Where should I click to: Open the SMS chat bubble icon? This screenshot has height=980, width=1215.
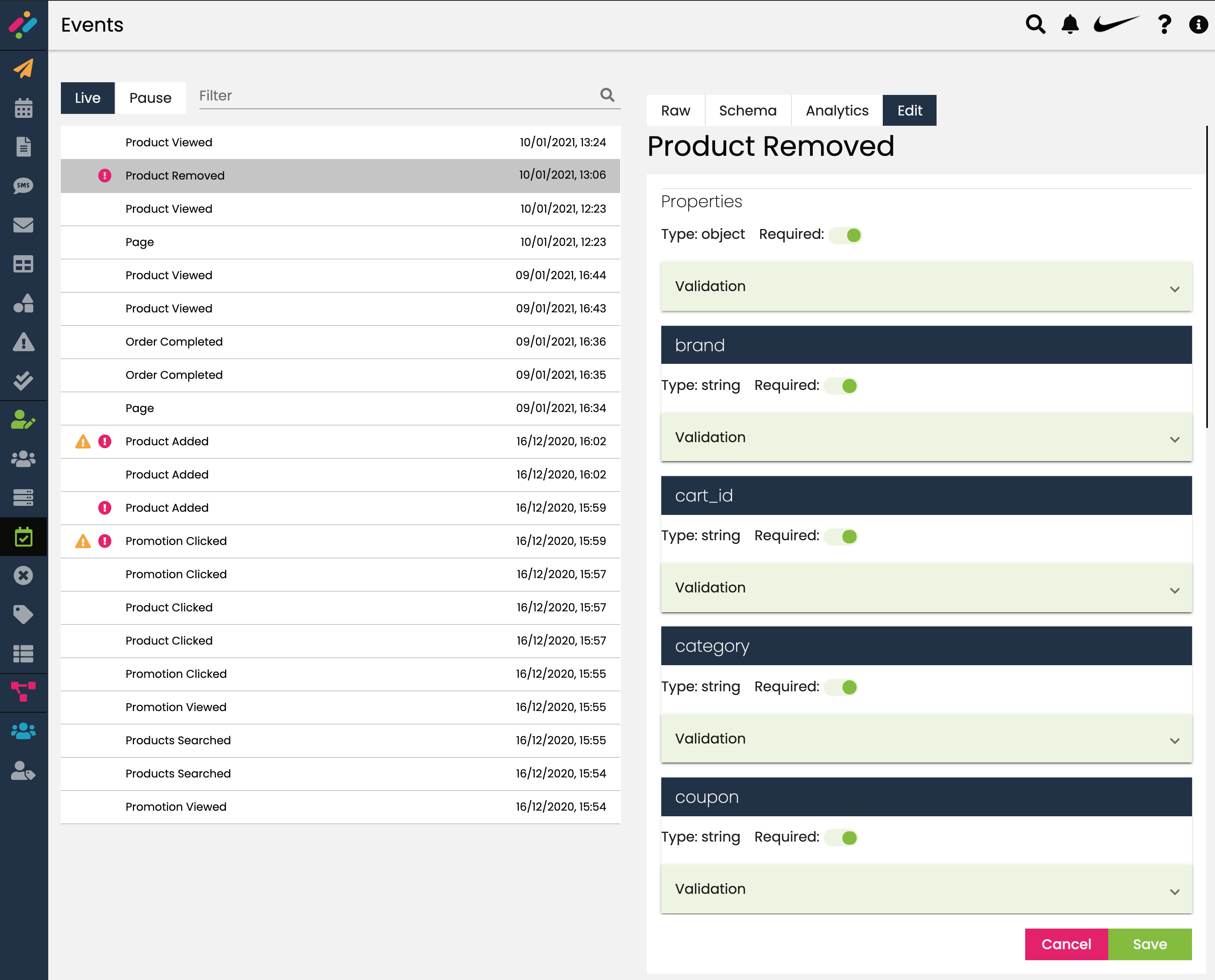coord(23,186)
